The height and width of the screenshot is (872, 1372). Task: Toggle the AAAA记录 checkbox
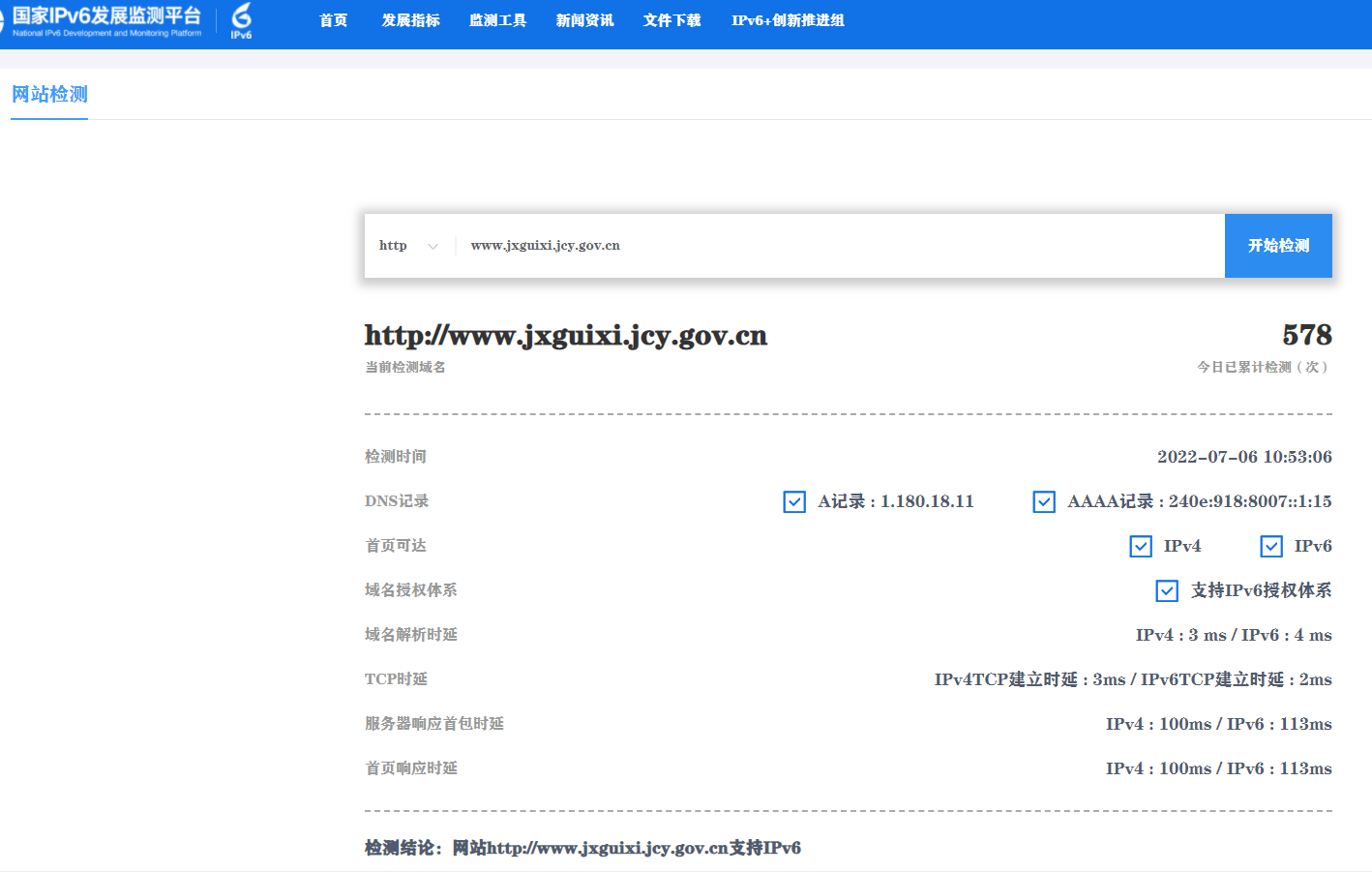(x=1044, y=501)
